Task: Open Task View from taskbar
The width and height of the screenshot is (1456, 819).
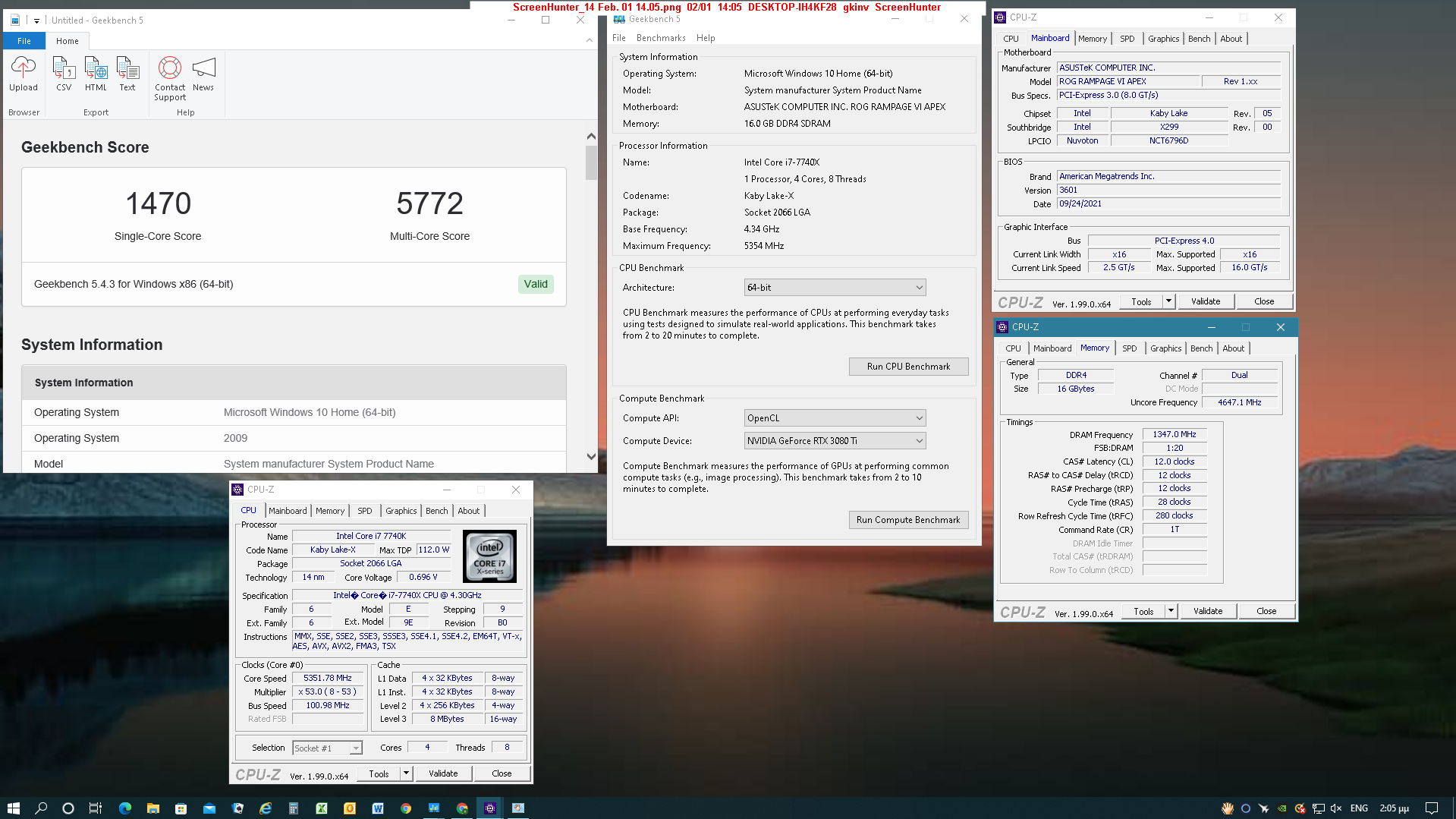Action: click(x=96, y=808)
